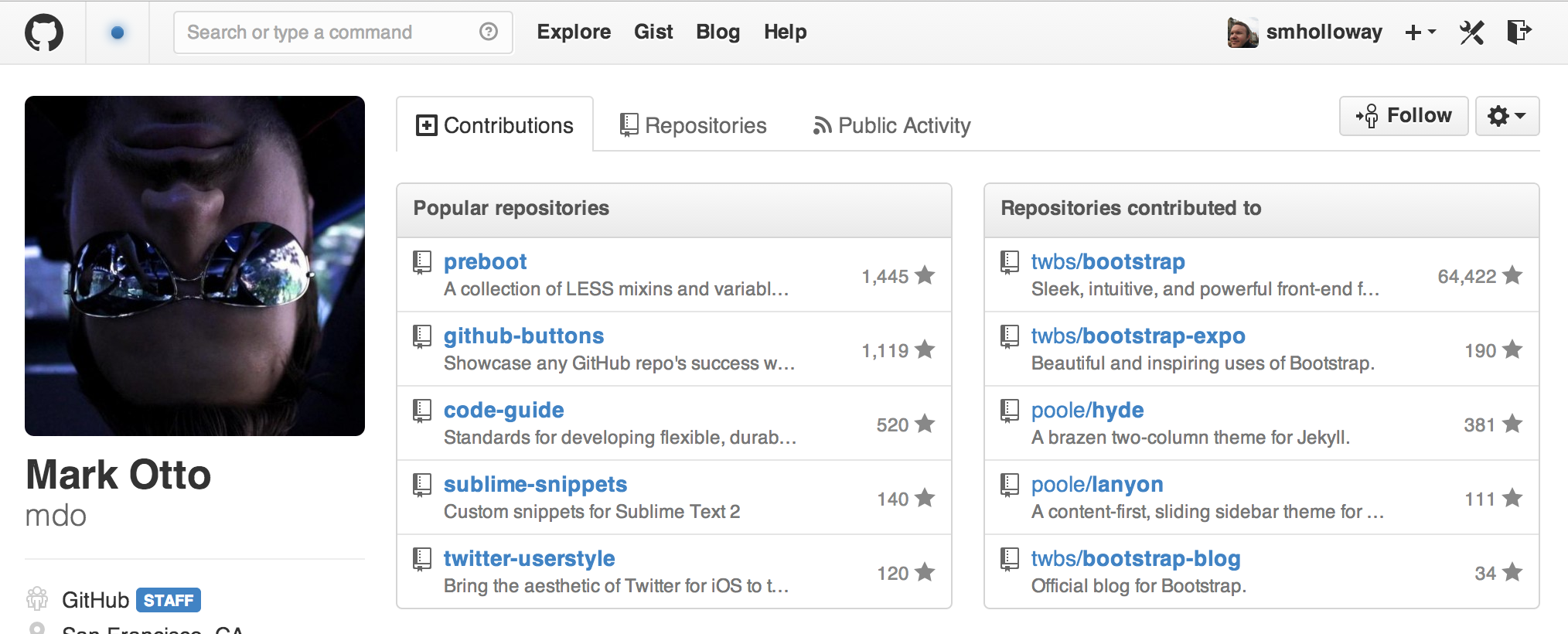Click the 111 star count for poole/lanyon
1568x634 pixels.
pyautogui.click(x=1494, y=499)
